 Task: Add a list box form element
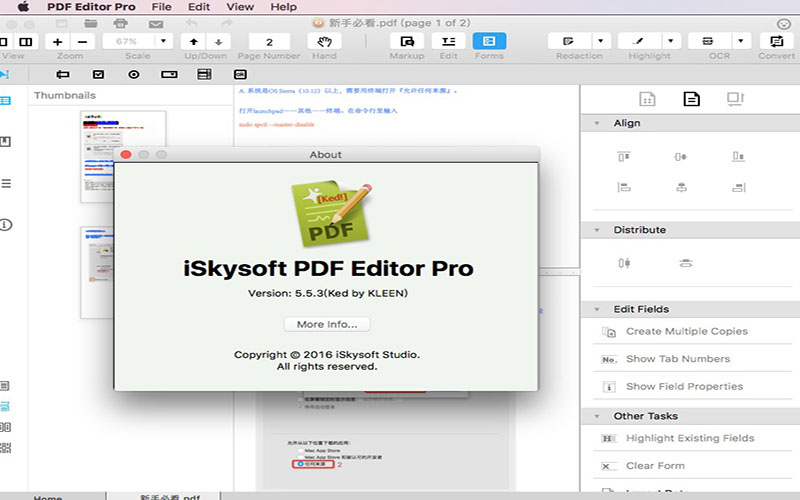tap(204, 74)
